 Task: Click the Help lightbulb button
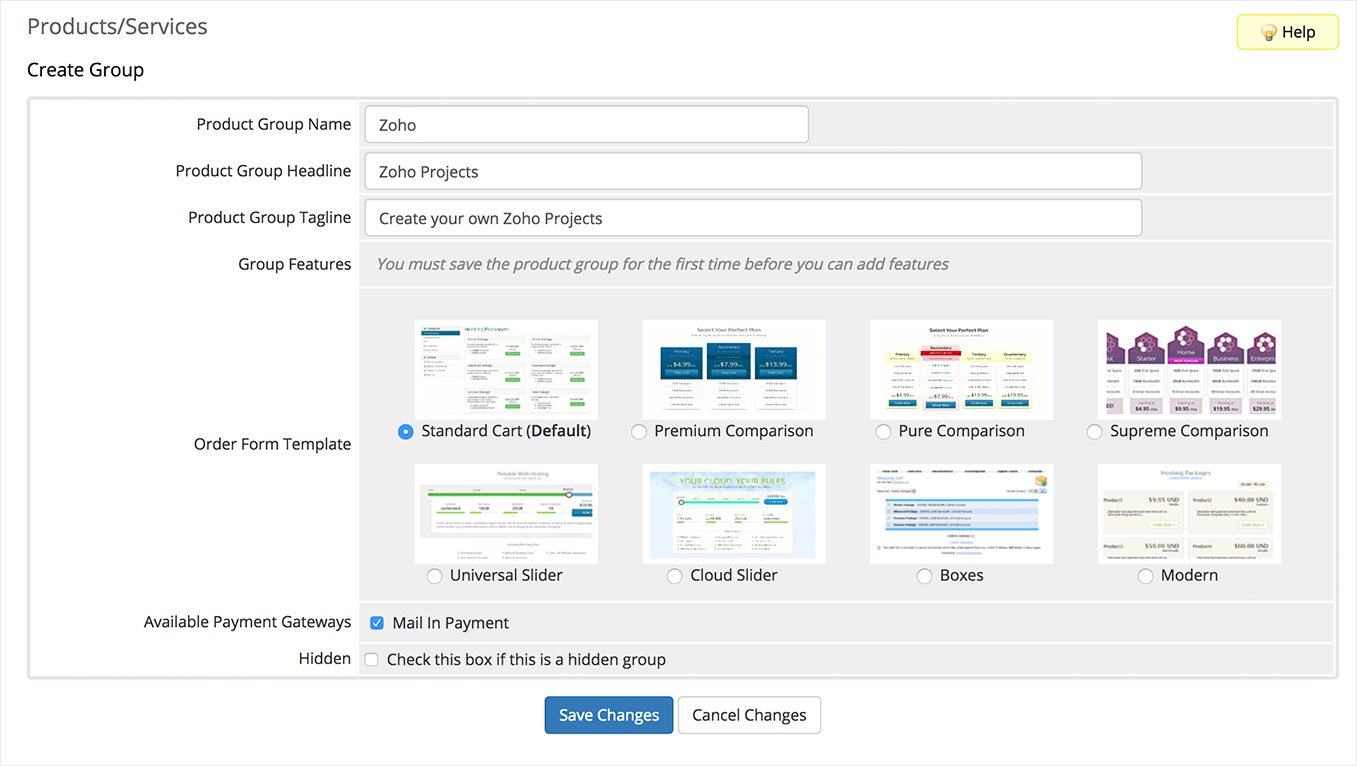point(1287,32)
